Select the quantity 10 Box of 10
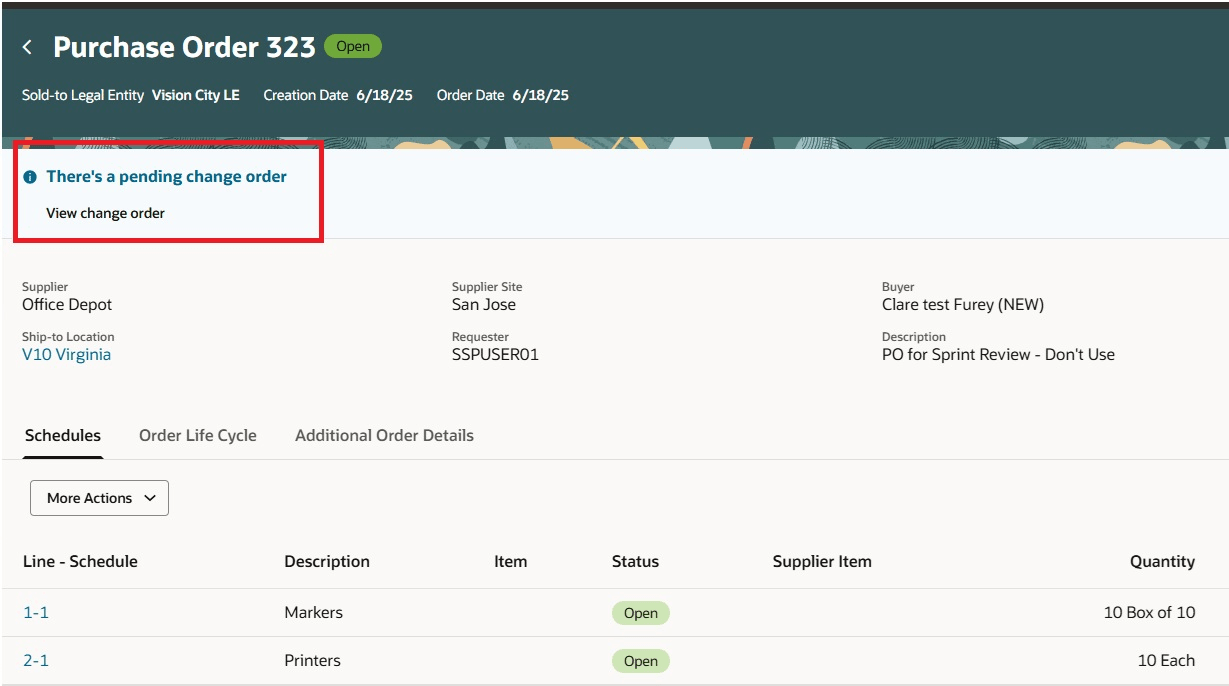The width and height of the screenshot is (1229, 686). [1149, 612]
